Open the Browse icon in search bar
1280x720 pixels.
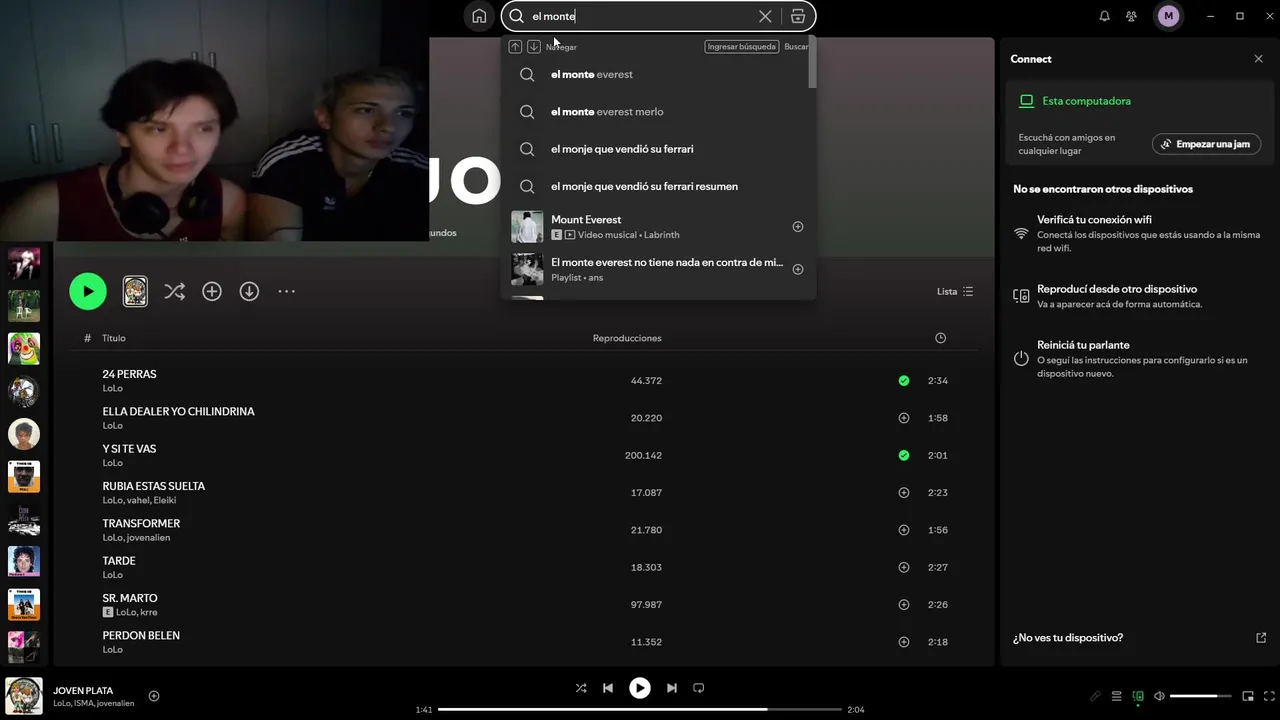tap(797, 16)
